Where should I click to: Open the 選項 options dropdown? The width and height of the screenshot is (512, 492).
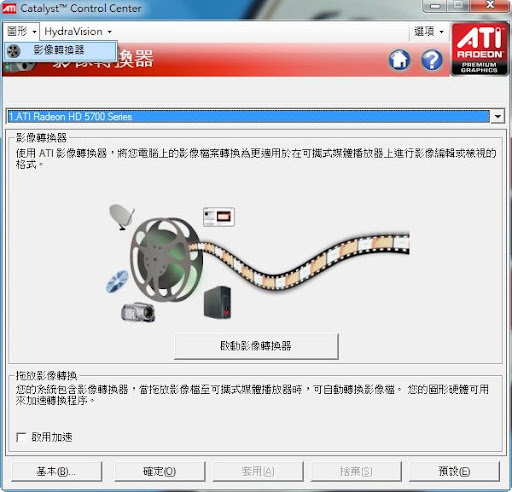(429, 32)
